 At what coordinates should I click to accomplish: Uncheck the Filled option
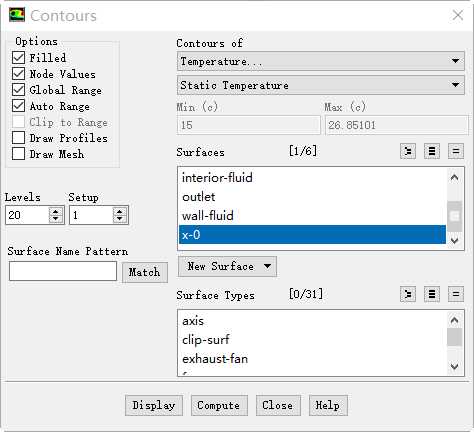pyautogui.click(x=18, y=58)
